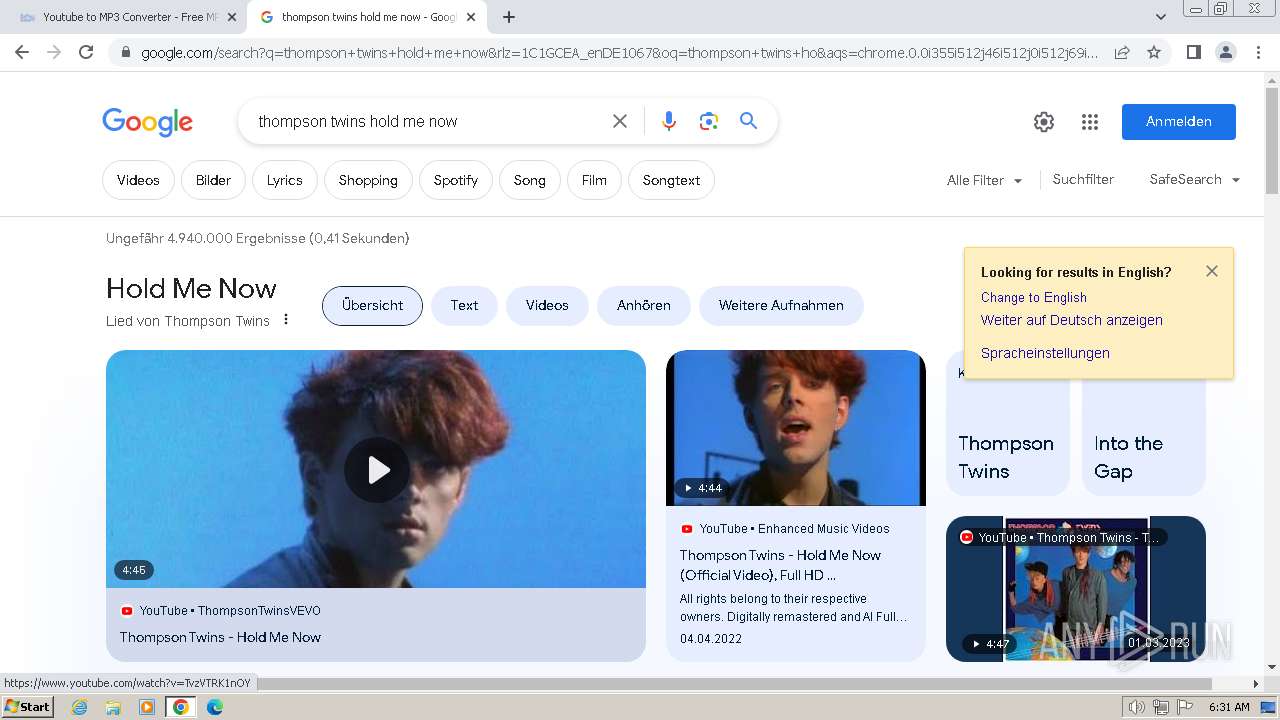
Task: Click the volume icon in system tray
Action: click(x=1137, y=707)
